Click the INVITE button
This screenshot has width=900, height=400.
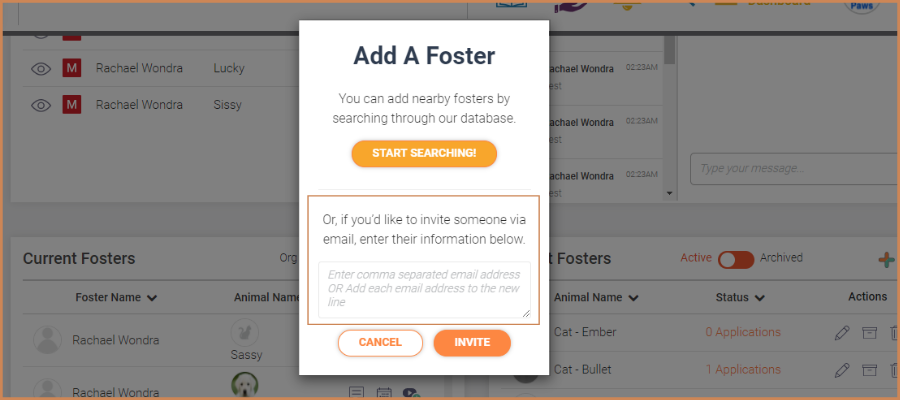click(x=472, y=343)
